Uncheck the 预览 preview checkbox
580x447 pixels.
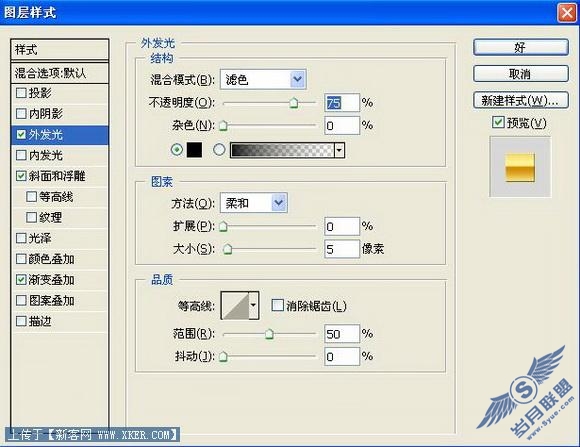(x=498, y=122)
